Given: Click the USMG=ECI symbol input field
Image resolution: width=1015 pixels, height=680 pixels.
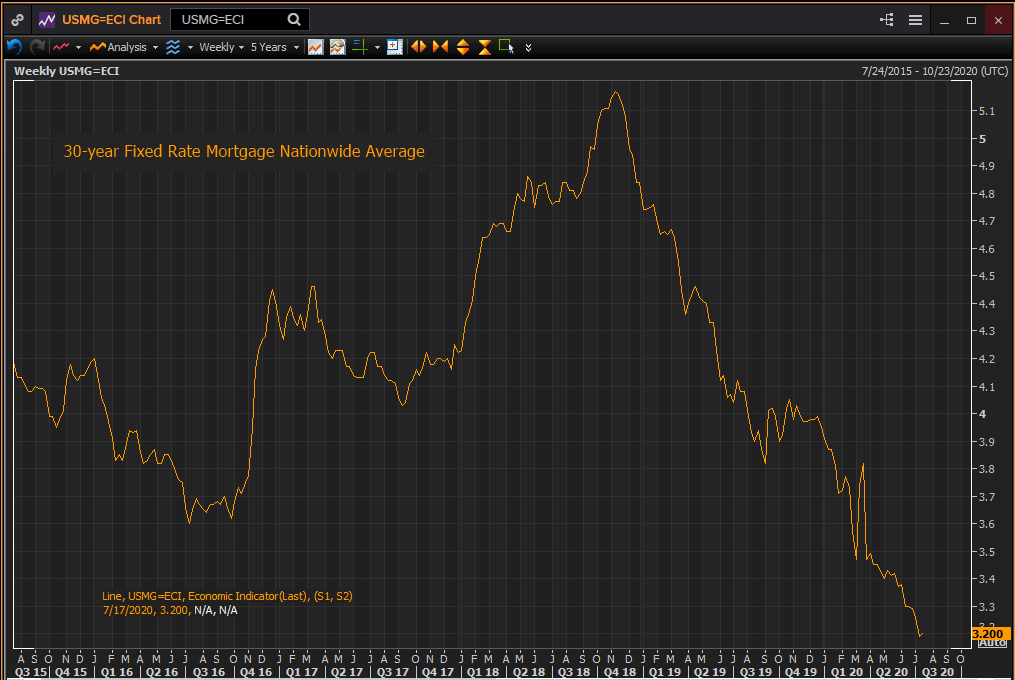Looking at the screenshot, I should click(x=230, y=19).
